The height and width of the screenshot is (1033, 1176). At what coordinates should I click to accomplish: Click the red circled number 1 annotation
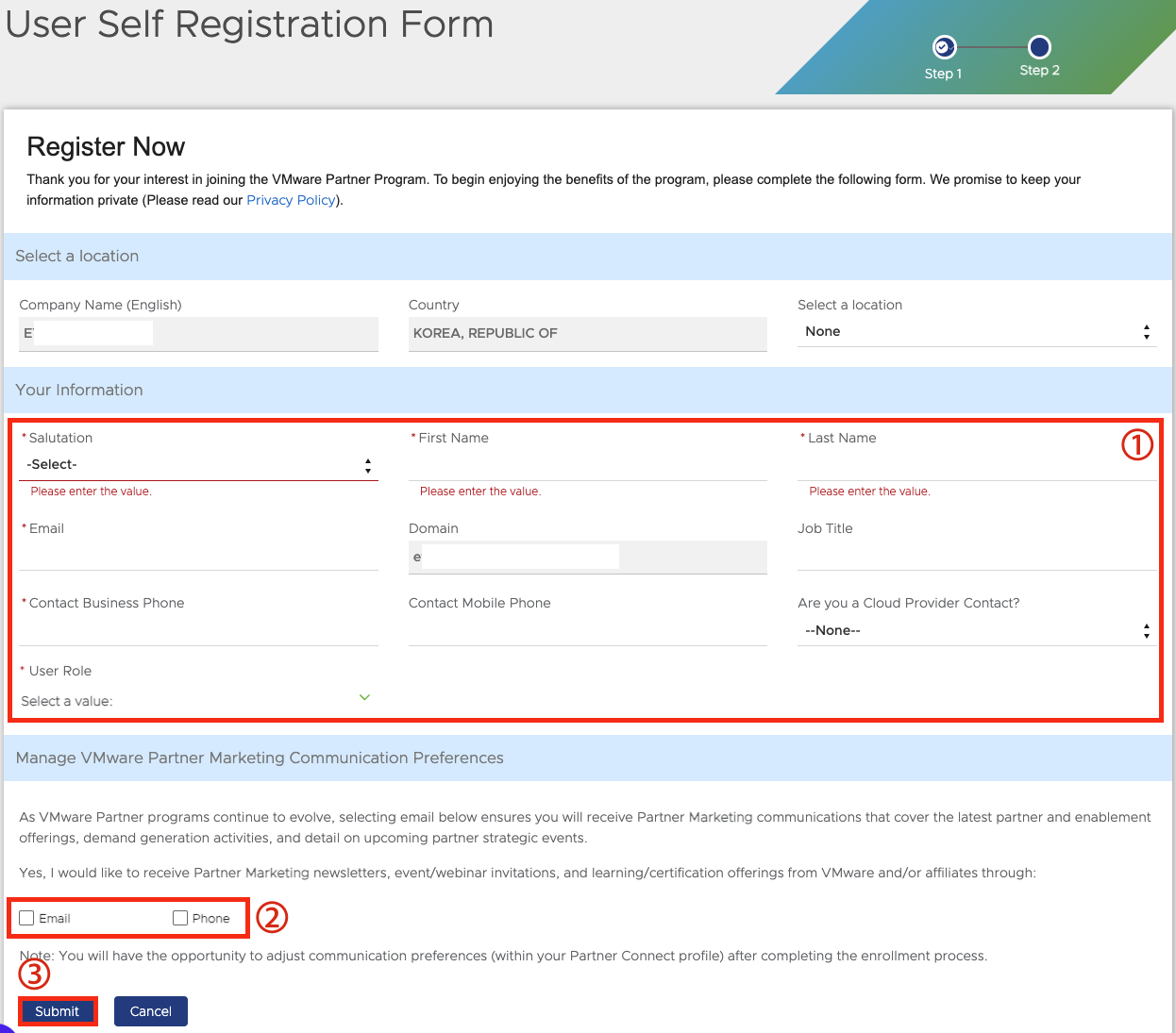[1136, 444]
